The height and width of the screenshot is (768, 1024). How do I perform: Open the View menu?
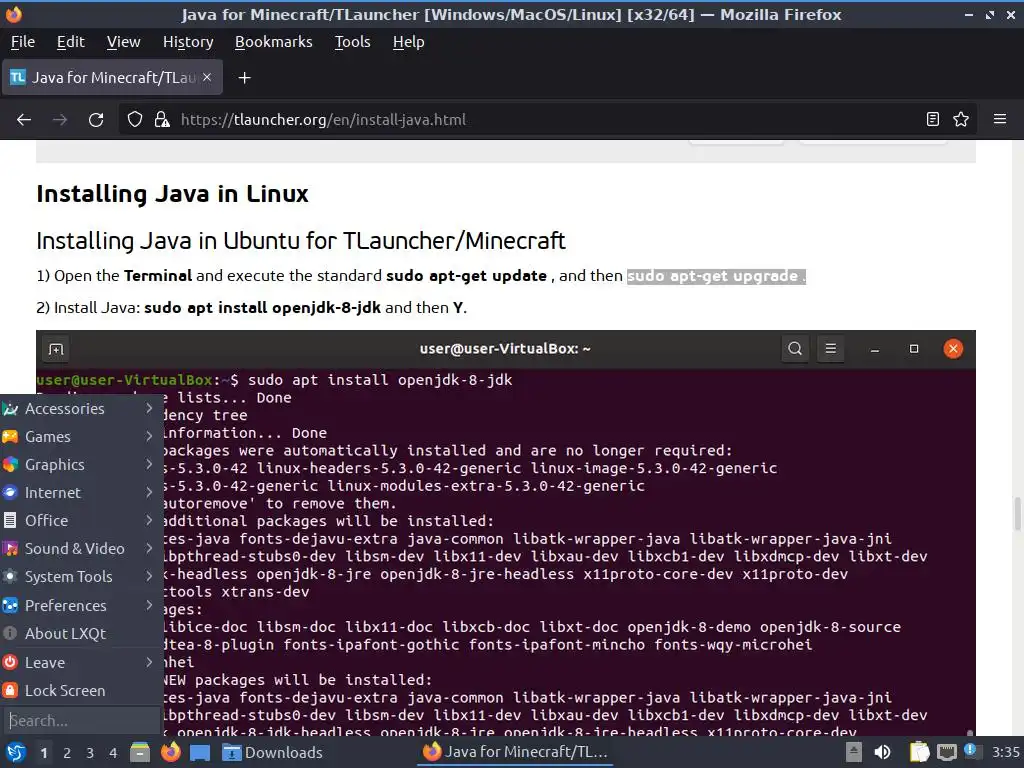point(123,42)
